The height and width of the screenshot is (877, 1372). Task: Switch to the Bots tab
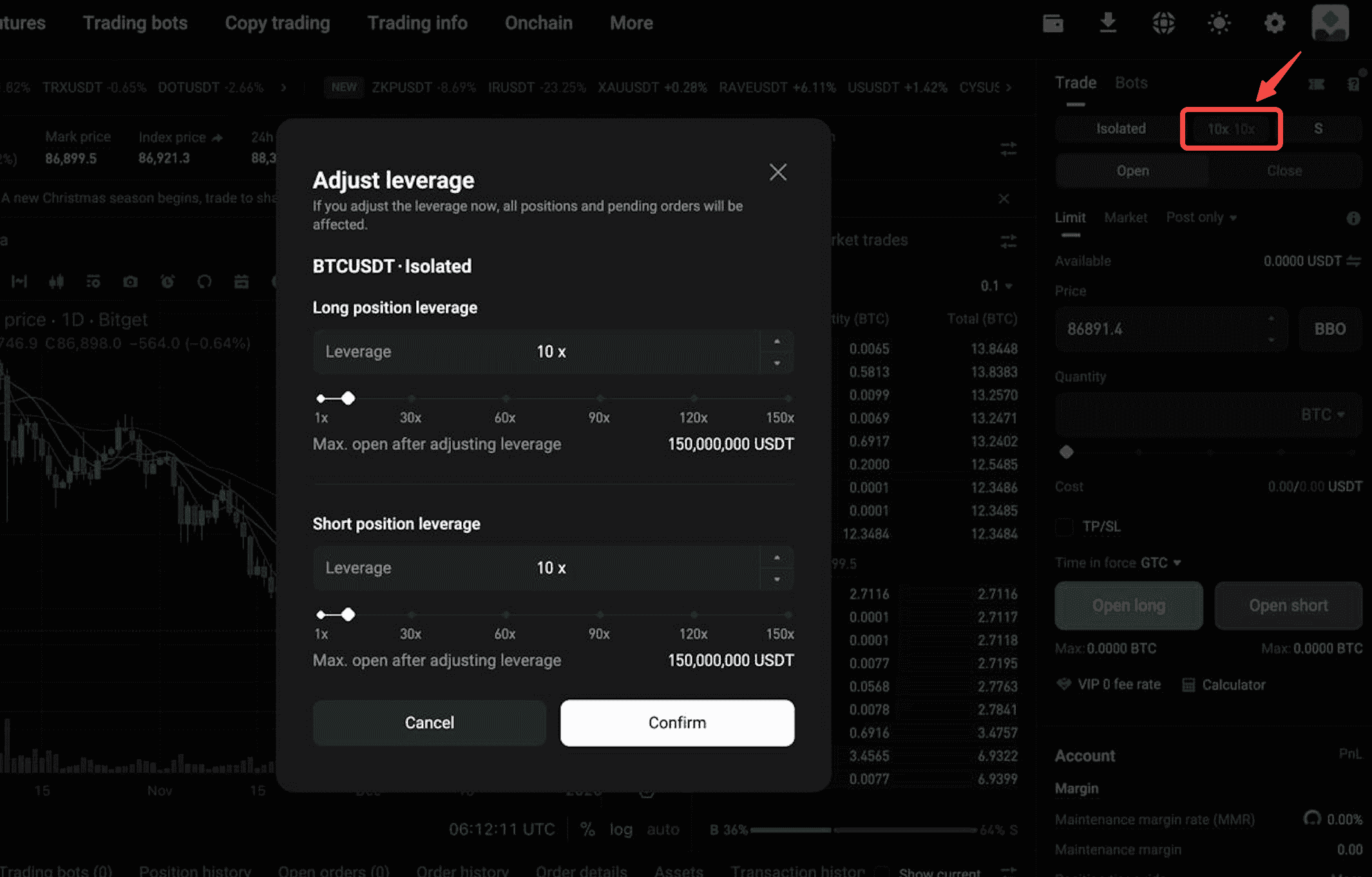1131,82
